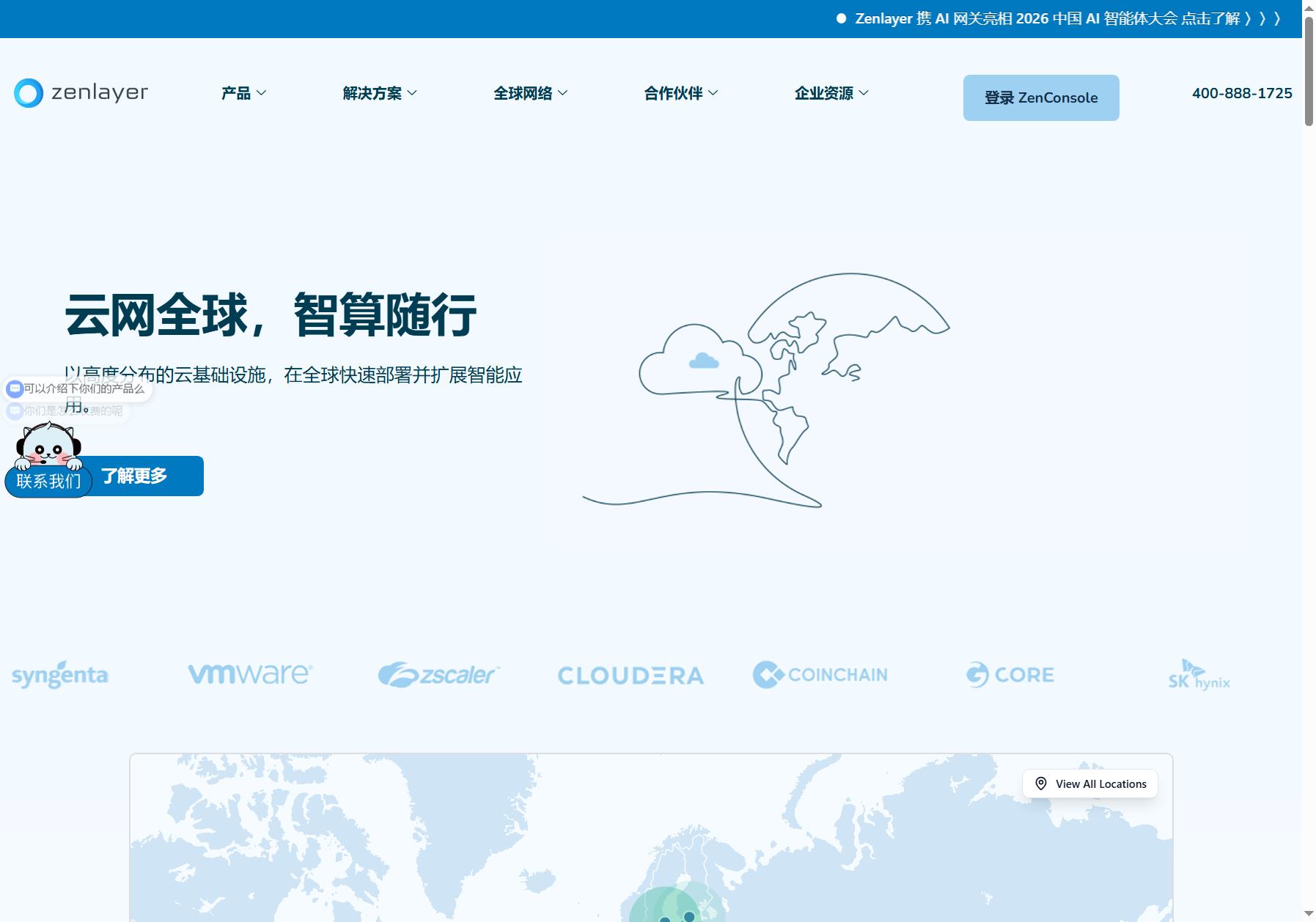Click the scrollbar down arrow
The height and width of the screenshot is (922, 1316).
click(1309, 913)
